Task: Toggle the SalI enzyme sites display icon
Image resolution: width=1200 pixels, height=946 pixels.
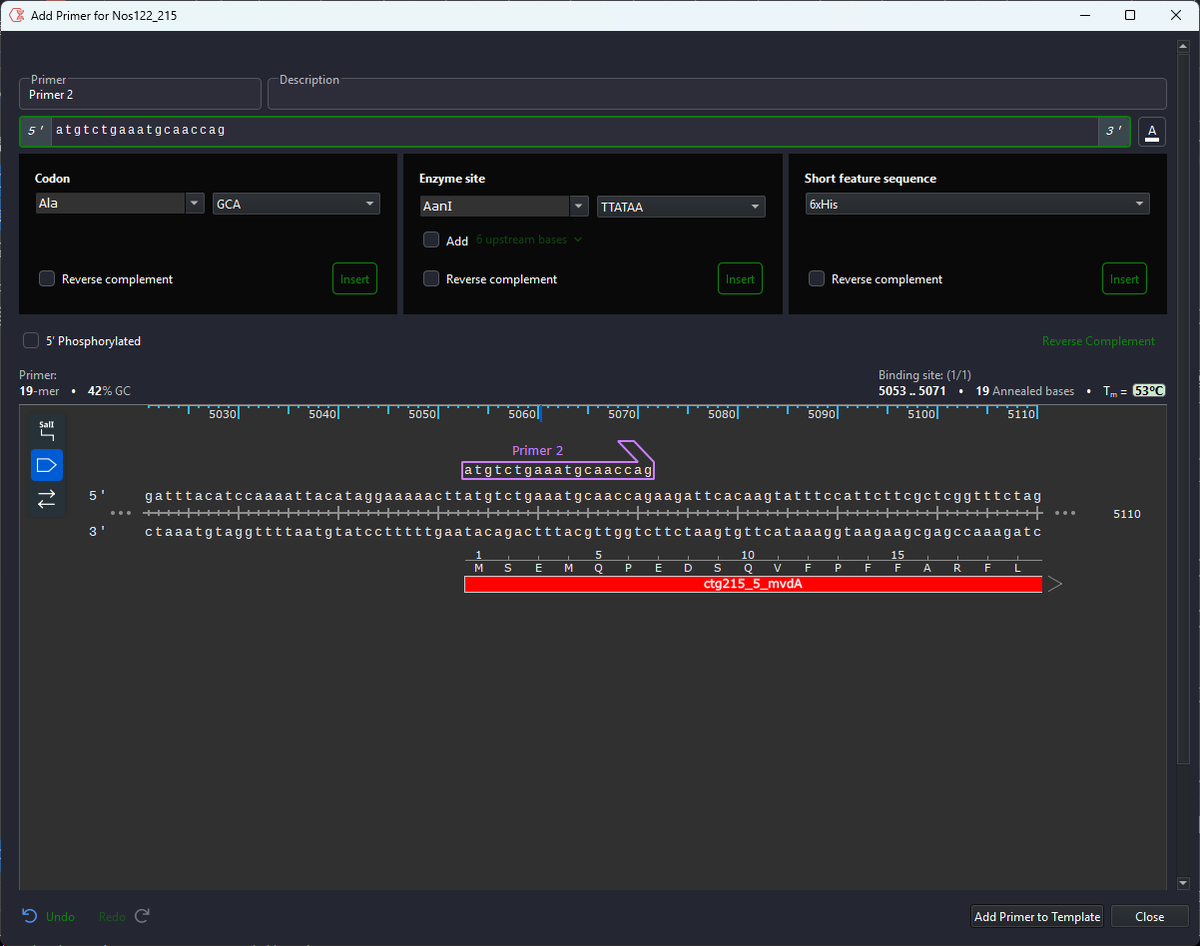Action: coord(47,431)
